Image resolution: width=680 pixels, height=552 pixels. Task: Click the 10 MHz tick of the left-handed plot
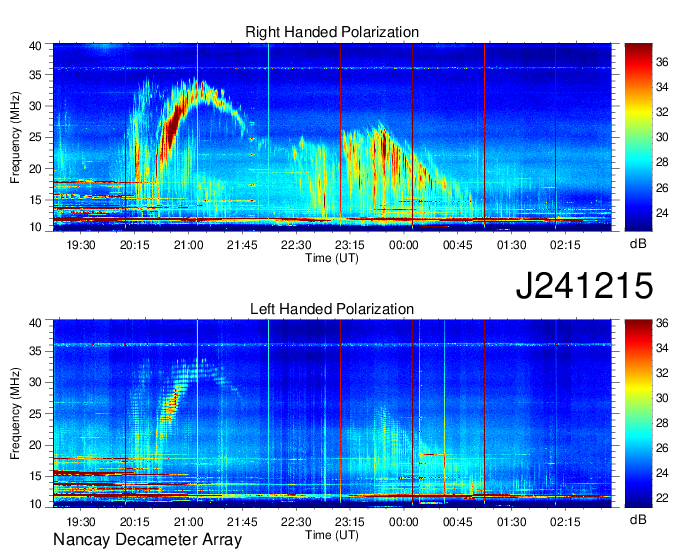pos(36,504)
